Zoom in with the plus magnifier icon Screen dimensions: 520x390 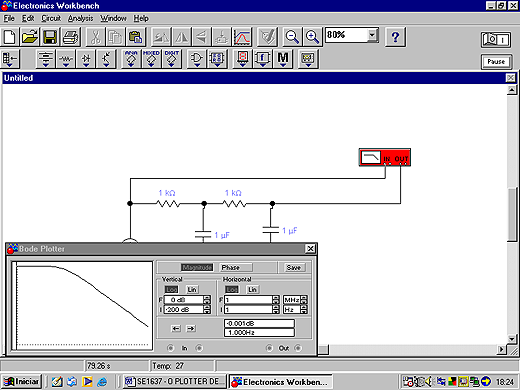point(312,37)
